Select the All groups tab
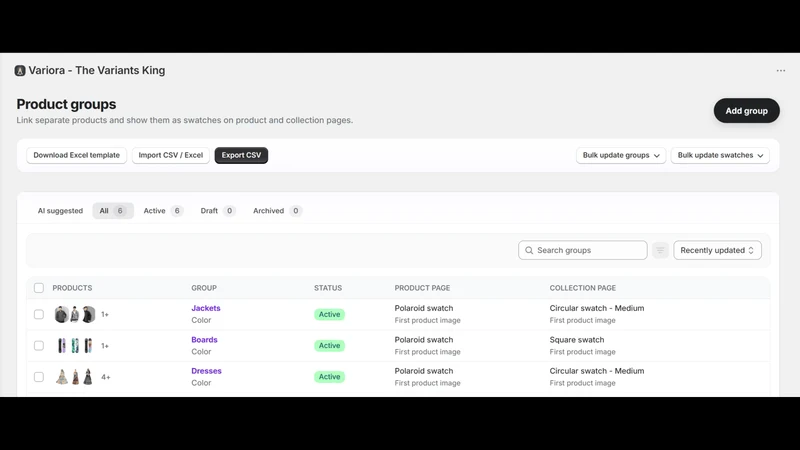This screenshot has height=450, width=800. (x=113, y=211)
